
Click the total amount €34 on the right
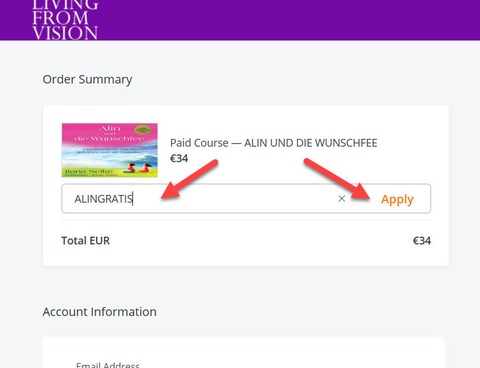[x=422, y=241]
